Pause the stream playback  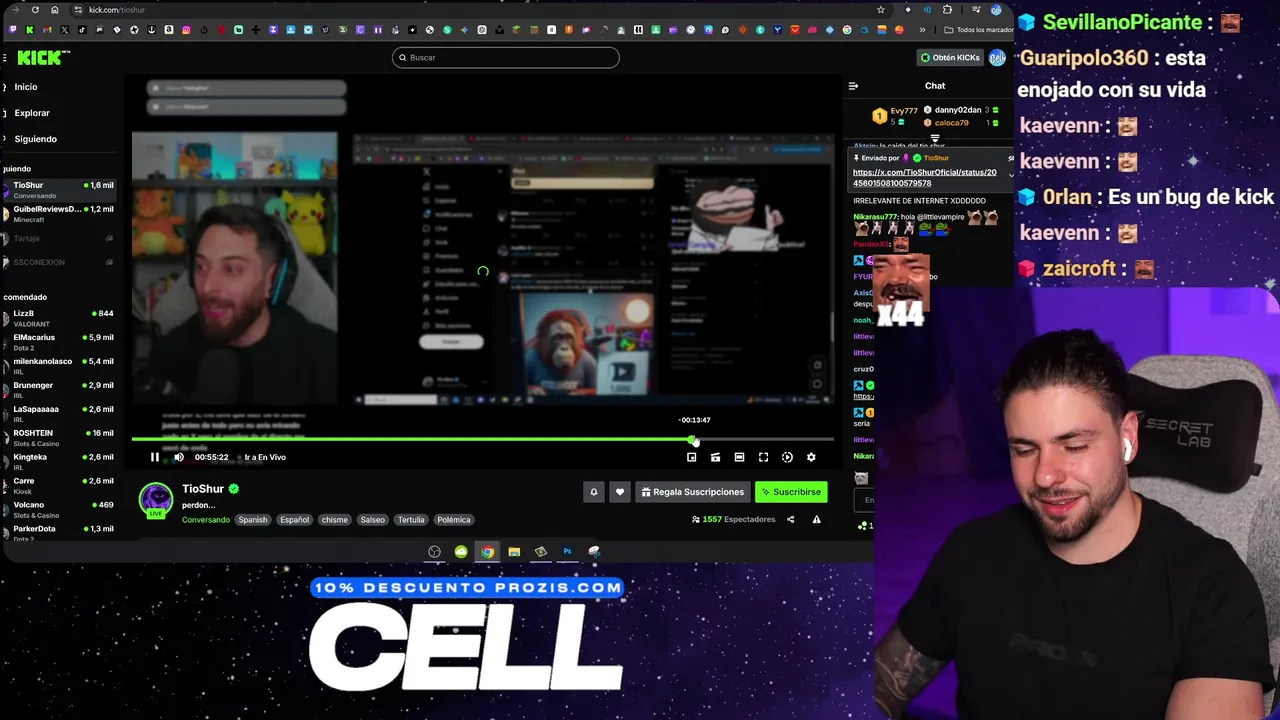click(x=155, y=457)
